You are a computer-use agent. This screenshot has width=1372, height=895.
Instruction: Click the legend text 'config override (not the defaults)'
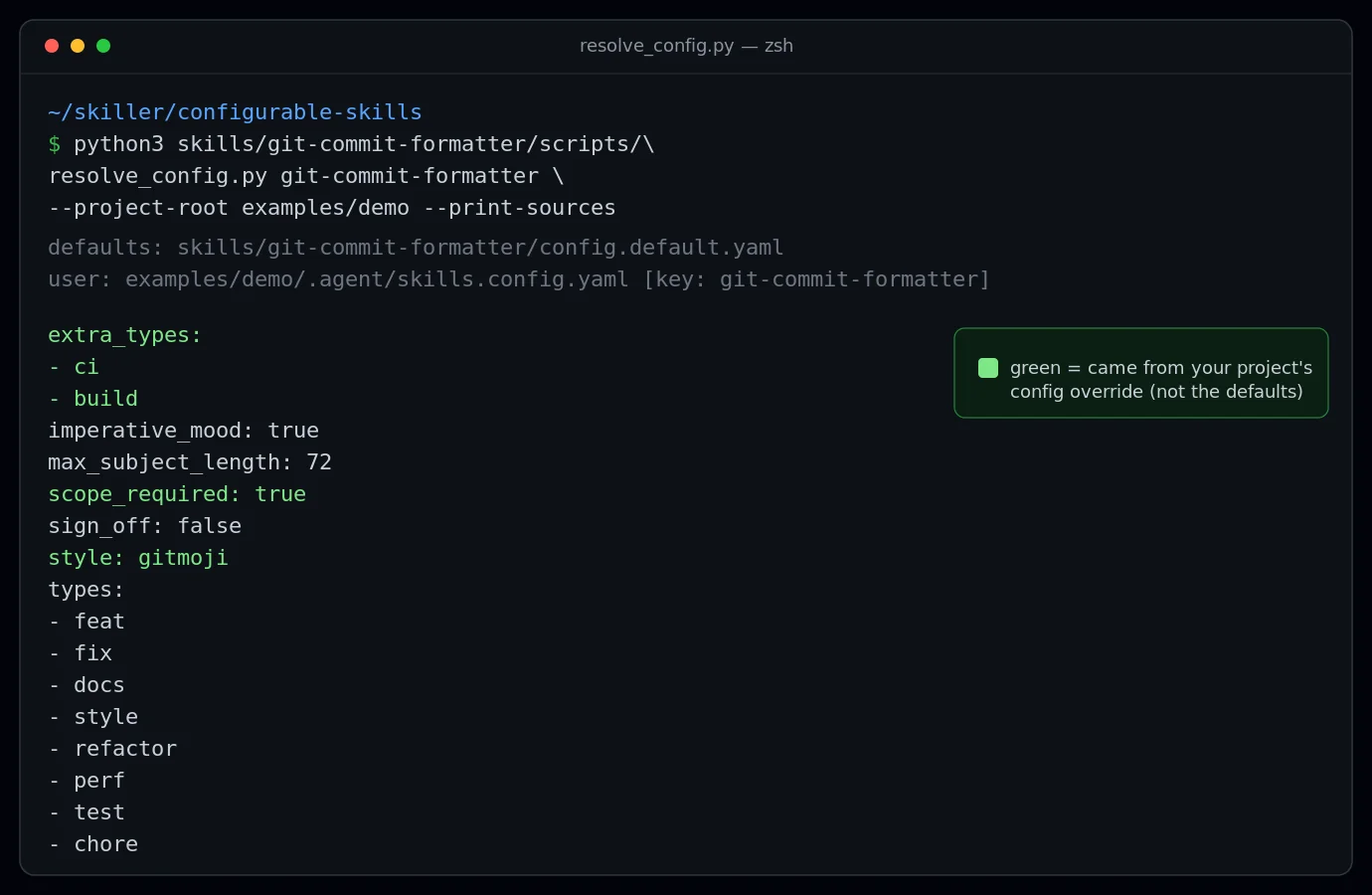pos(1156,392)
